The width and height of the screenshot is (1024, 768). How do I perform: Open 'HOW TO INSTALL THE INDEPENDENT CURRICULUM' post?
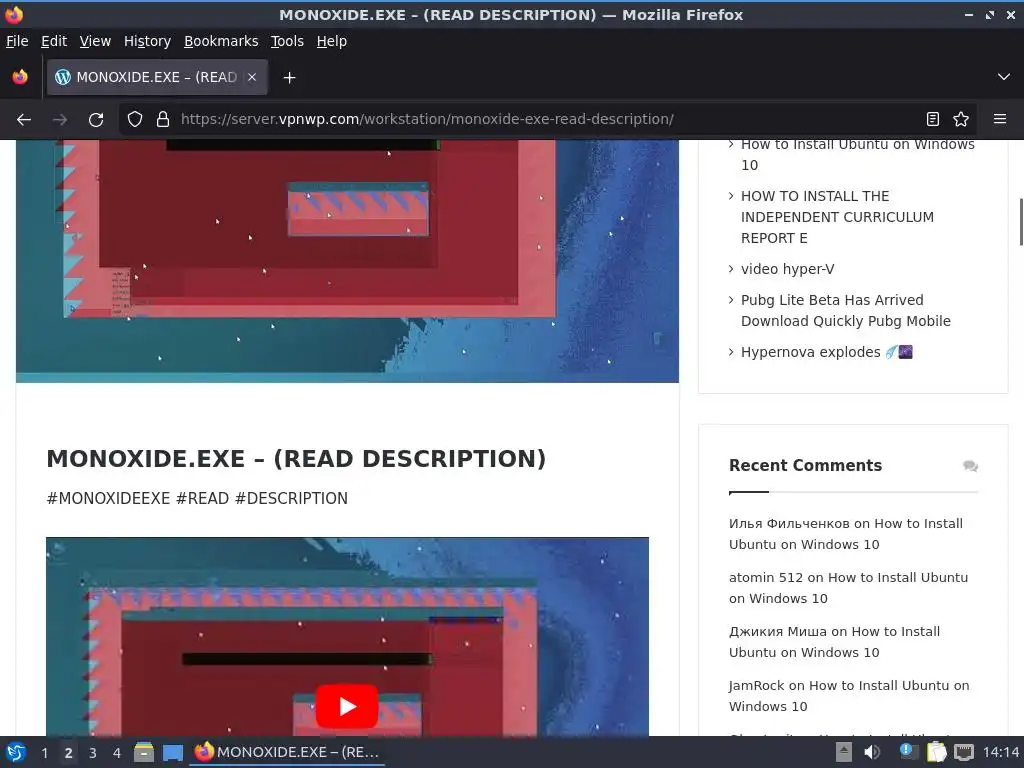click(x=837, y=217)
